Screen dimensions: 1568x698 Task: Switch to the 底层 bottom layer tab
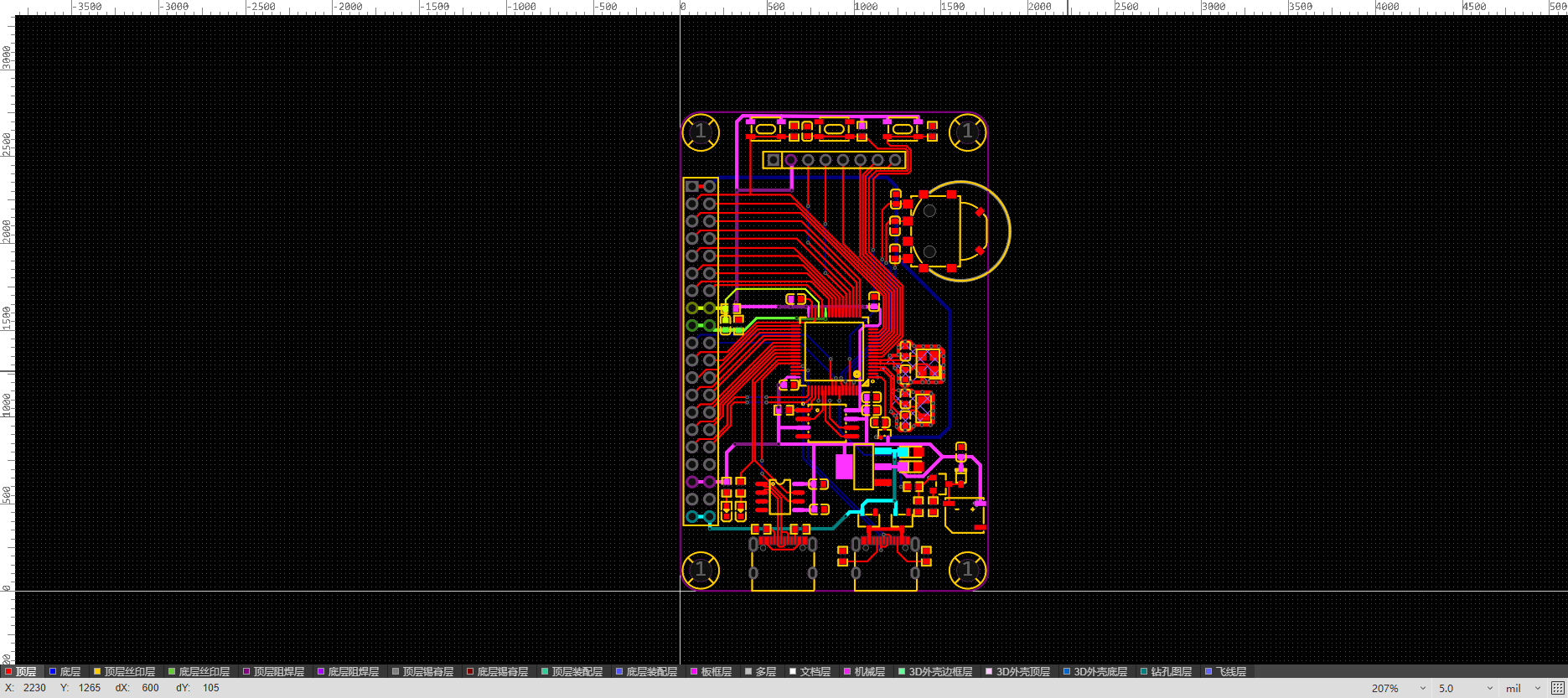[x=65, y=671]
